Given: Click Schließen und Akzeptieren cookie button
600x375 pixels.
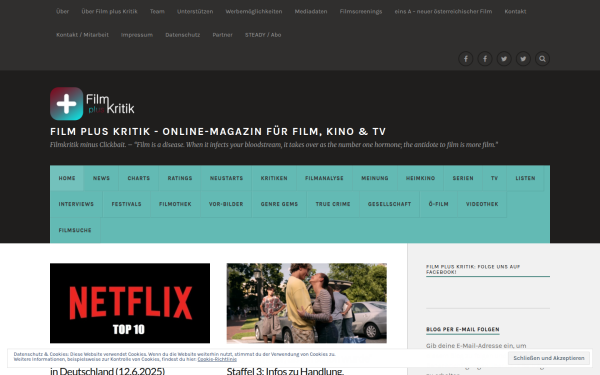Looking at the screenshot, I should pyautogui.click(x=549, y=358).
